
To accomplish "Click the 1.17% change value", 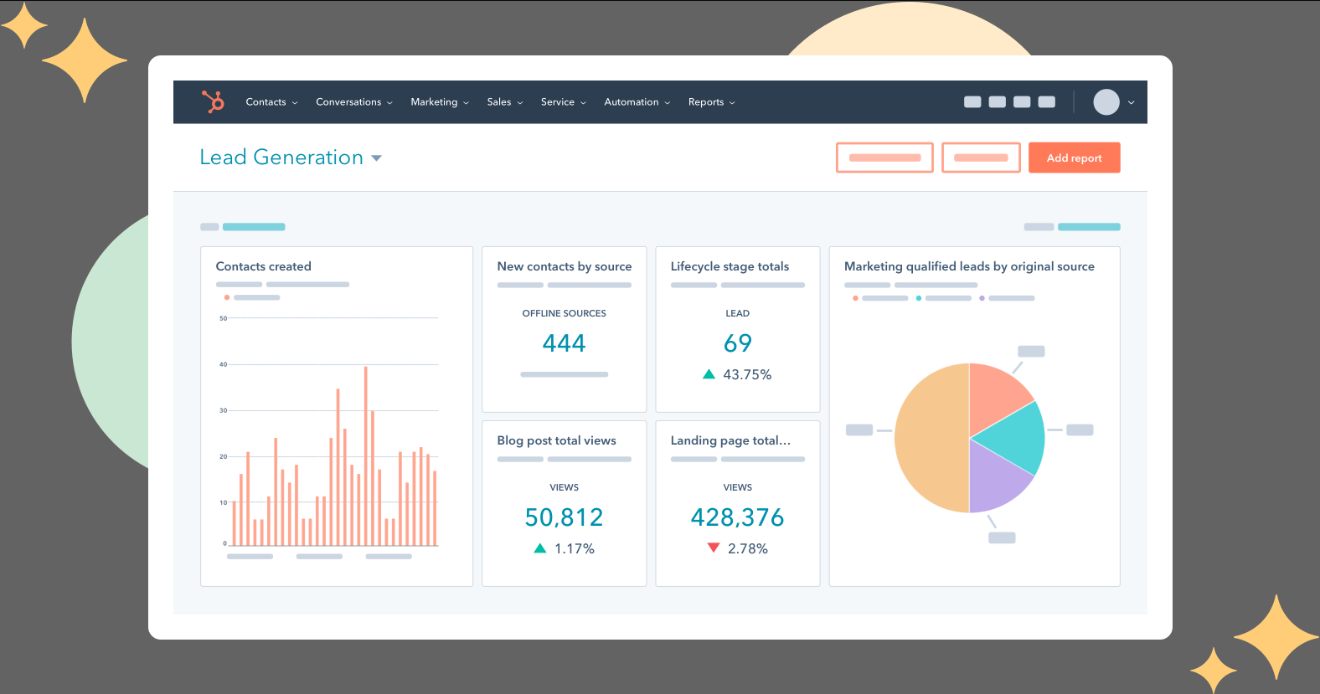I will (x=574, y=548).
